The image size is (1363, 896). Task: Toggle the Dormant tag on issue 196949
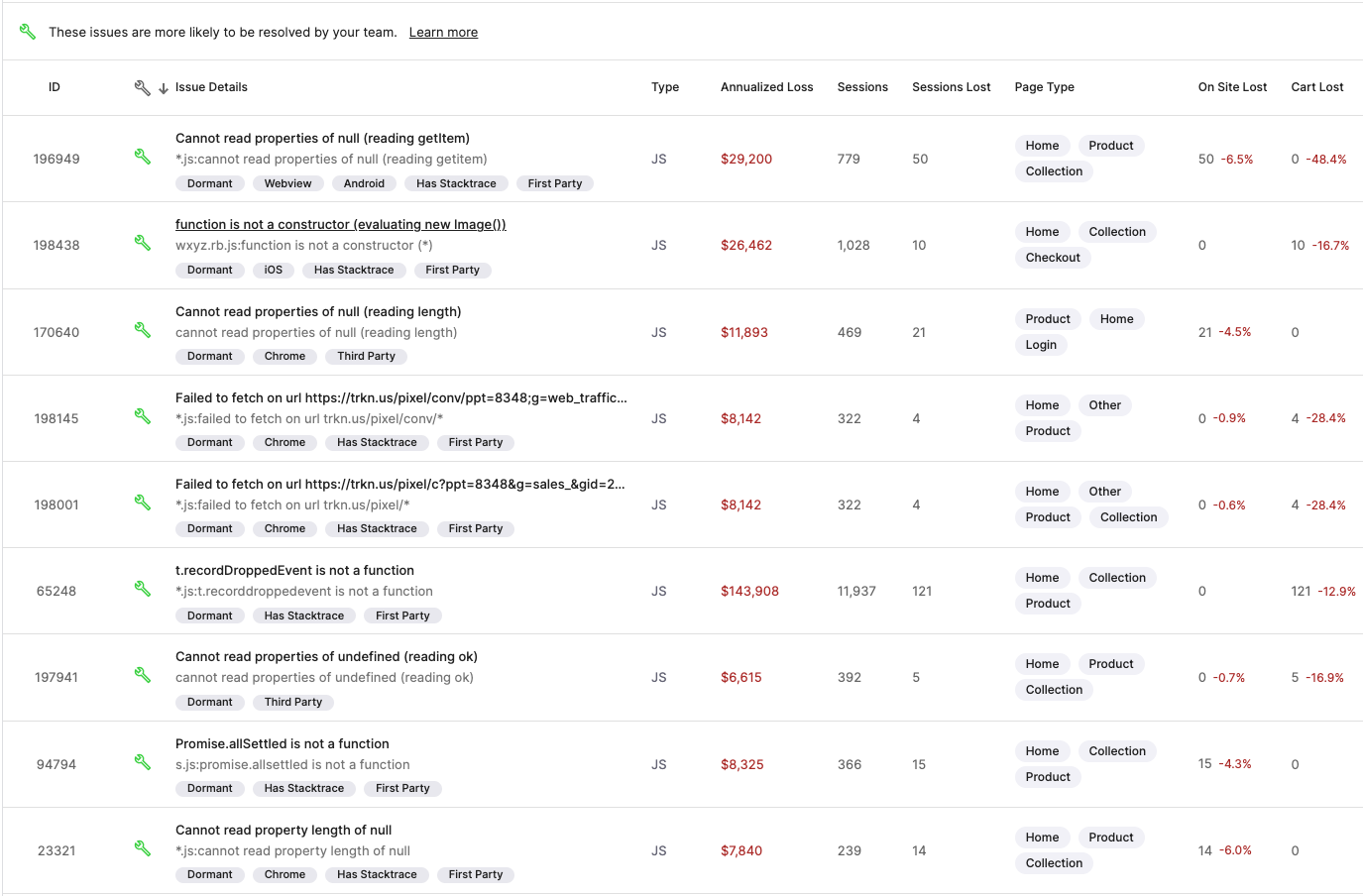coord(209,183)
